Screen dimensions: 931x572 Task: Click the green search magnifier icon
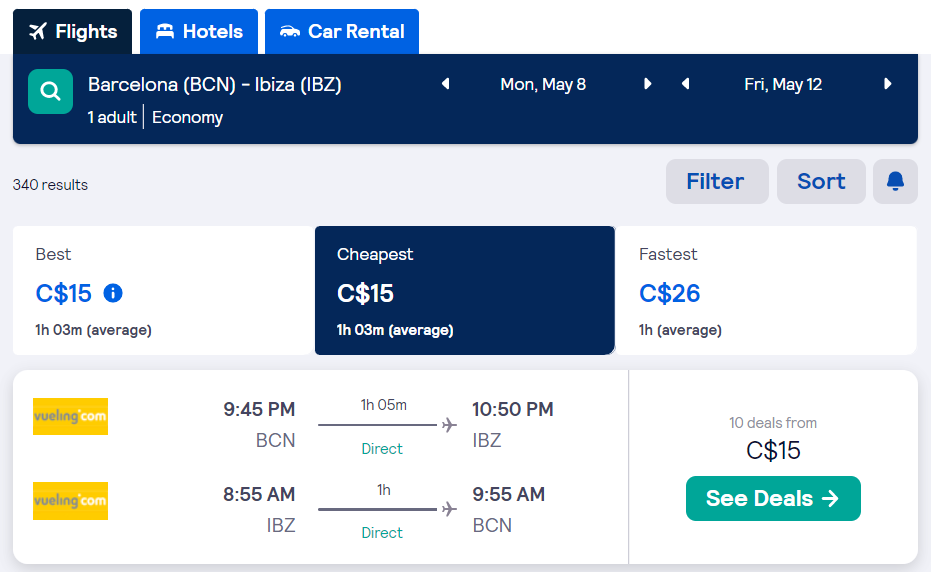pyautogui.click(x=50, y=91)
